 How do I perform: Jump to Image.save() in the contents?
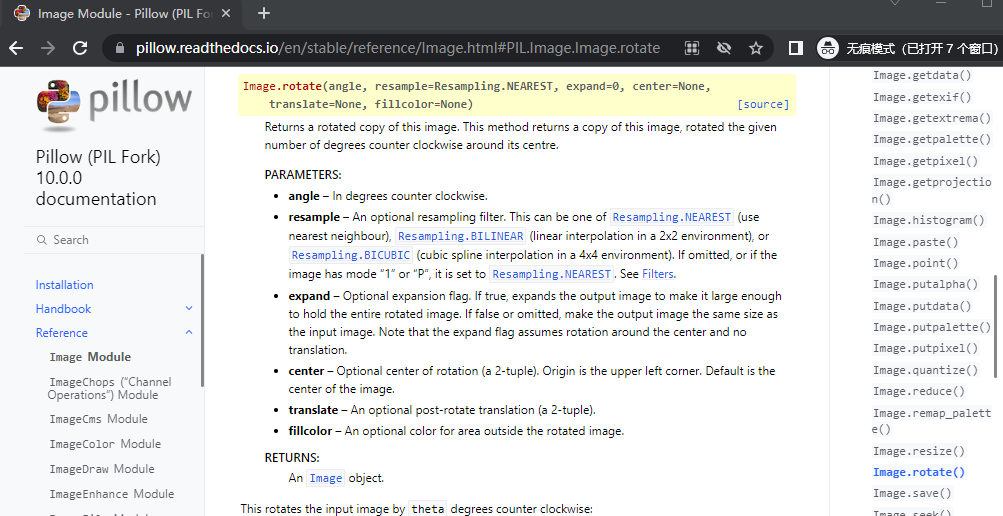[x=912, y=494]
